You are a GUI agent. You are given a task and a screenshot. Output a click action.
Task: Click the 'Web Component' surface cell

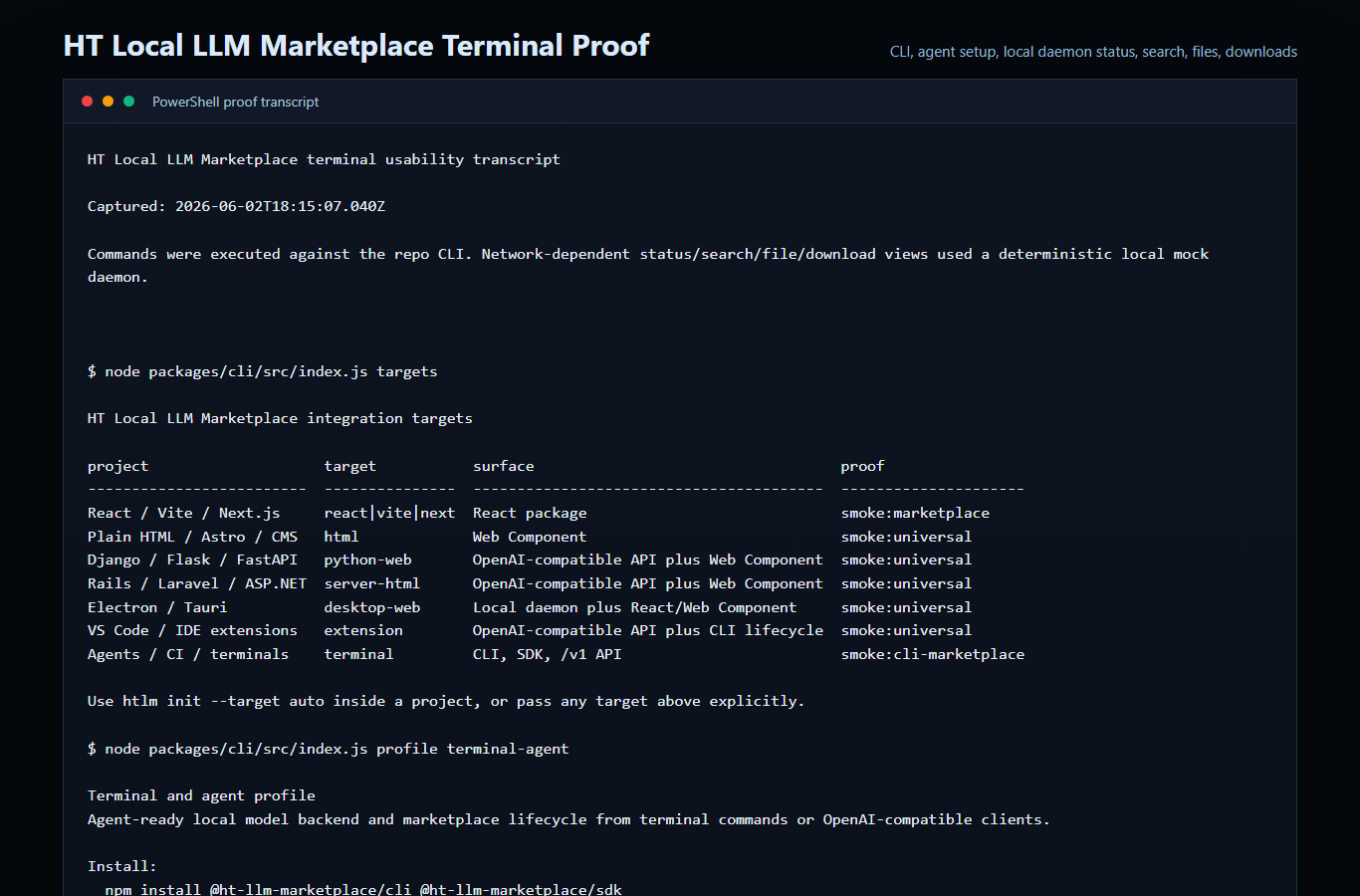530,537
